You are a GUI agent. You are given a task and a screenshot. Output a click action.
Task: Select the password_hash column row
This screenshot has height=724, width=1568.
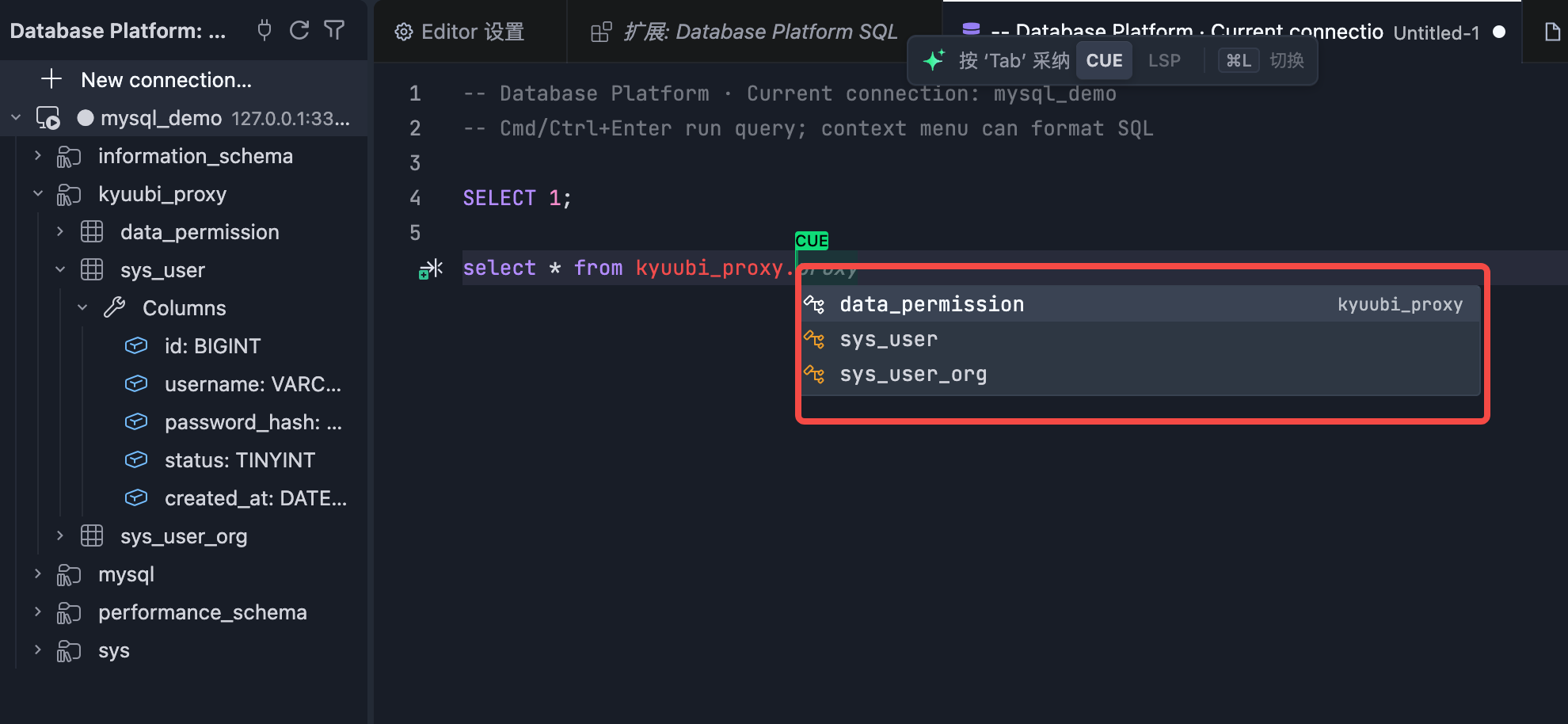(253, 422)
